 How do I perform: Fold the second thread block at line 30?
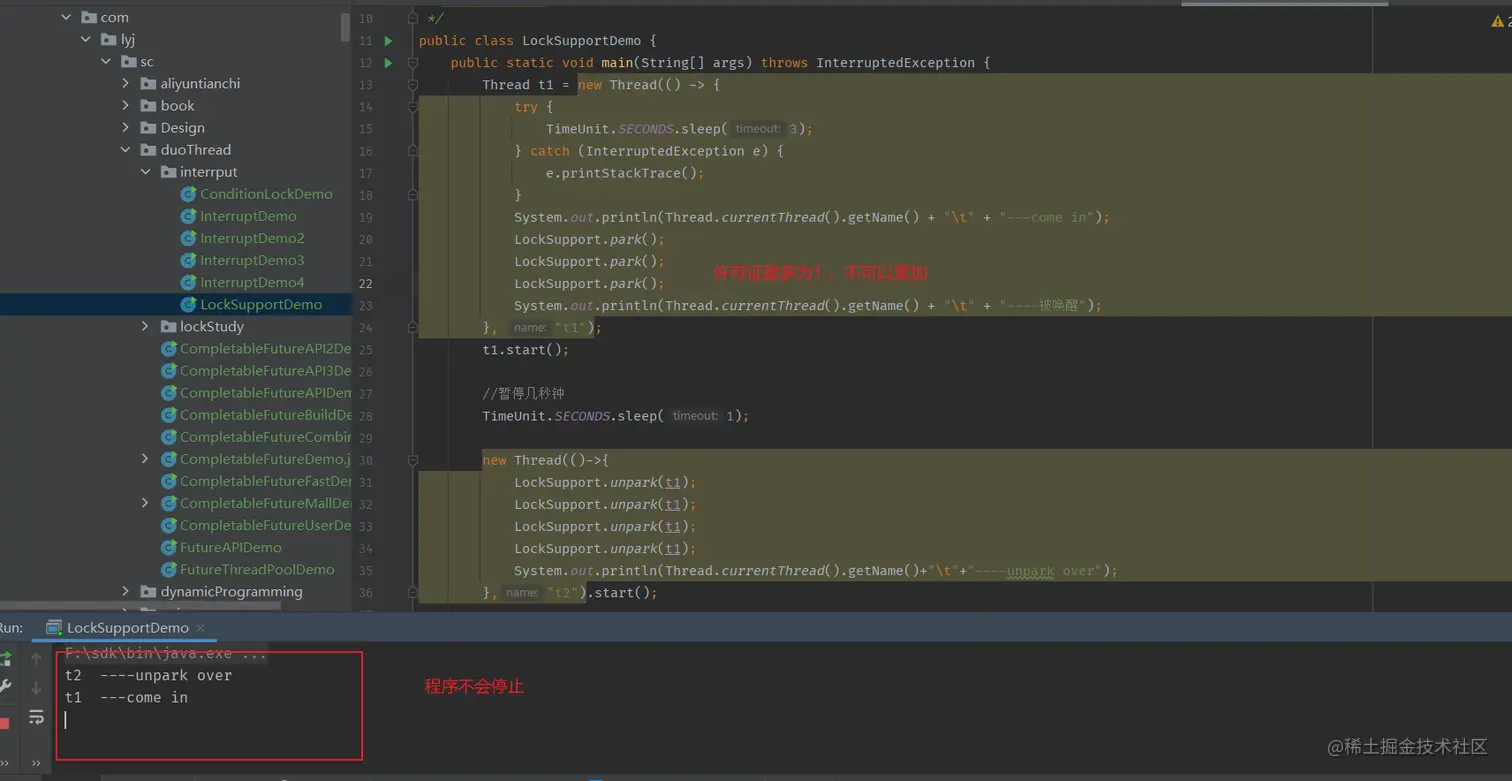(x=413, y=460)
